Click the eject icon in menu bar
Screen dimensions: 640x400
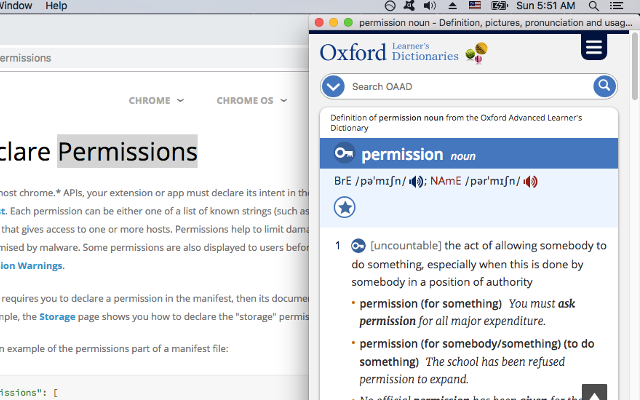coord(452,6)
